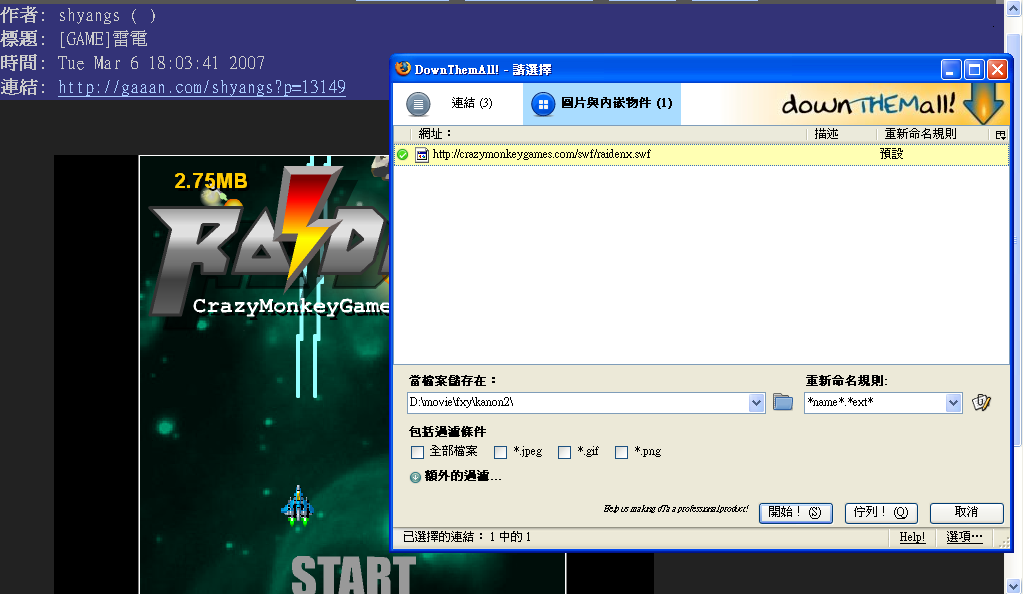Open the 選項 options link
Viewport: 1023px width, 594px height.
click(964, 537)
